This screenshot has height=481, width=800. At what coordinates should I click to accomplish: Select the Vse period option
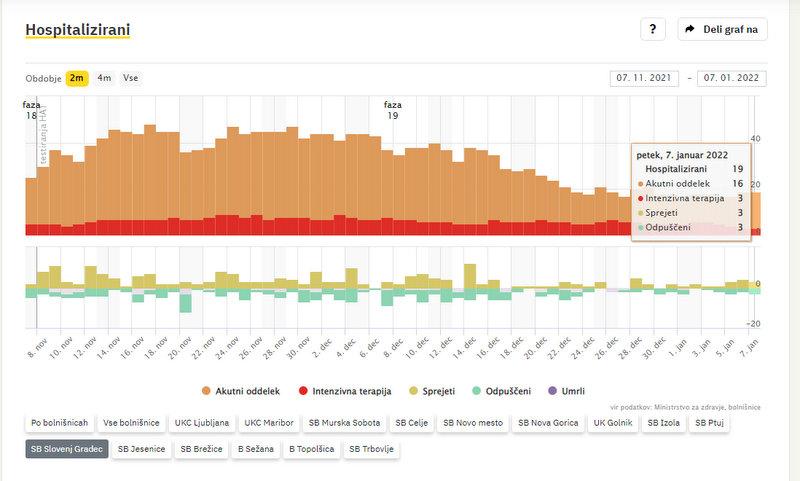pyautogui.click(x=130, y=78)
